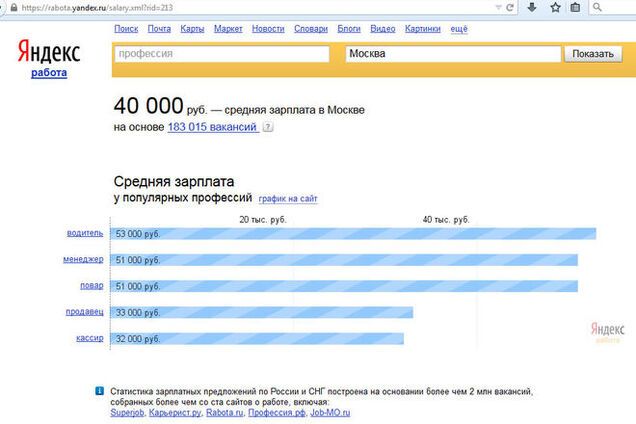This screenshot has width=636, height=424.
Task: Bookmark this page with the star icon
Action: pos(555,7)
